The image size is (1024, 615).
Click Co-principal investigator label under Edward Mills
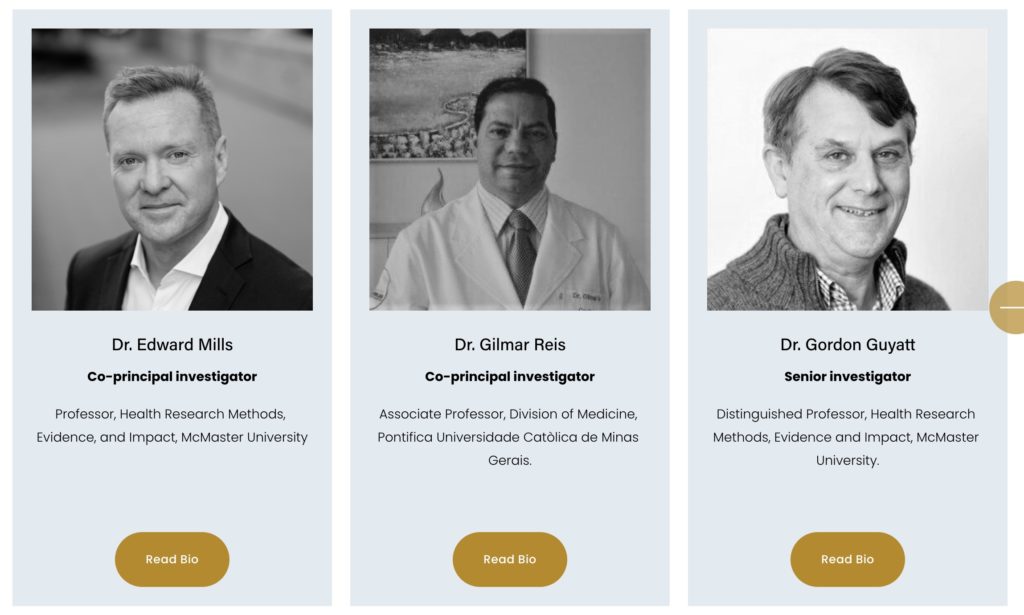coord(172,377)
